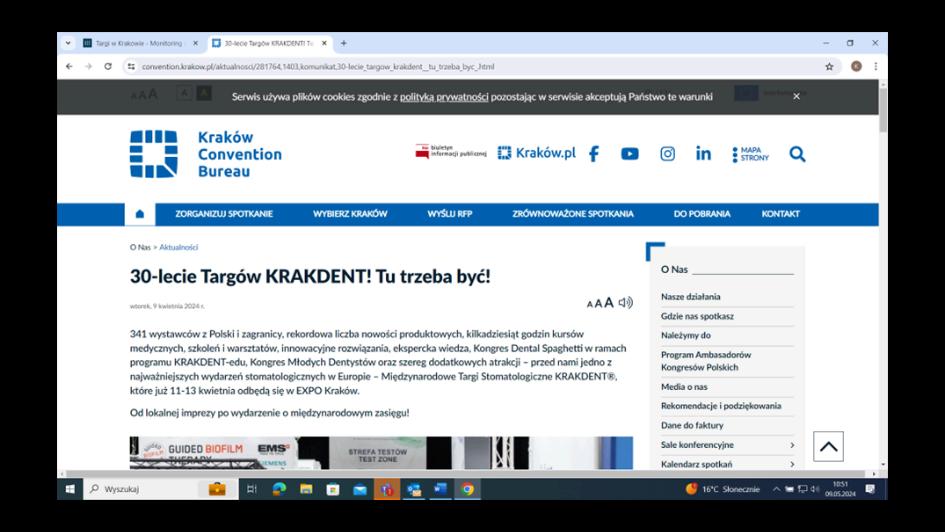Bookmark this page with the star icon
The height and width of the screenshot is (532, 945).
point(829,67)
